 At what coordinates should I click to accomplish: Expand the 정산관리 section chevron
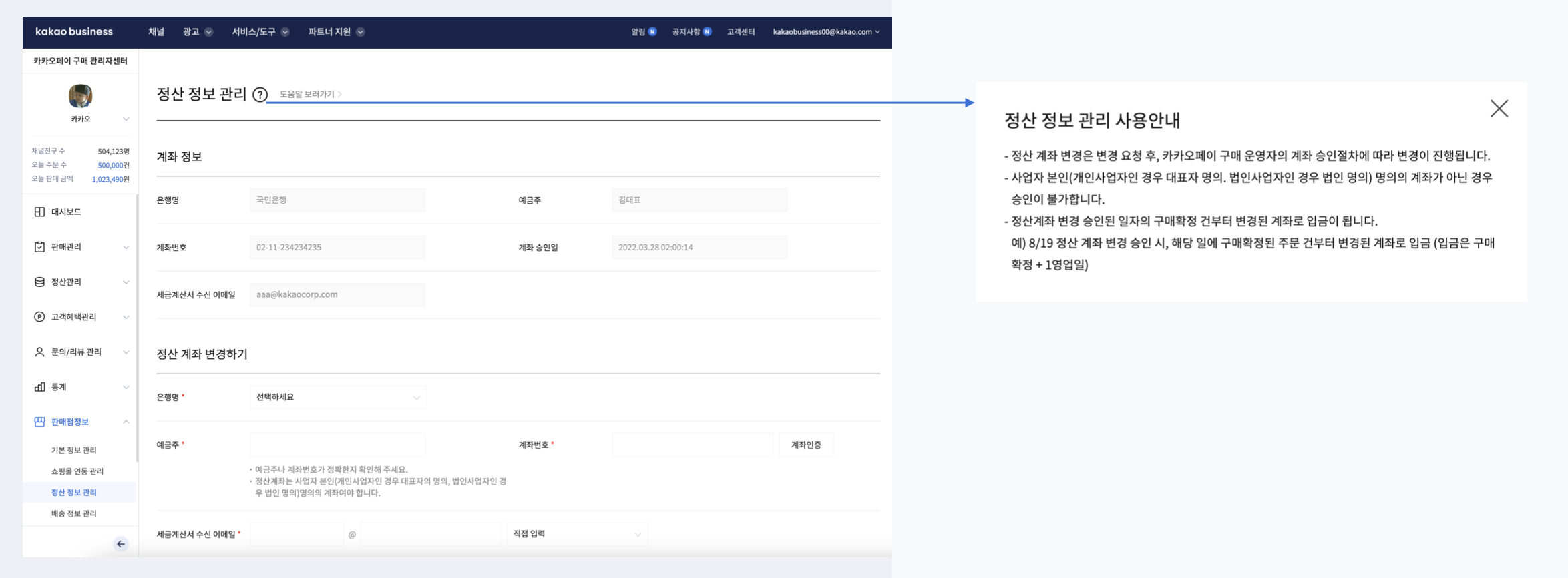tap(126, 282)
